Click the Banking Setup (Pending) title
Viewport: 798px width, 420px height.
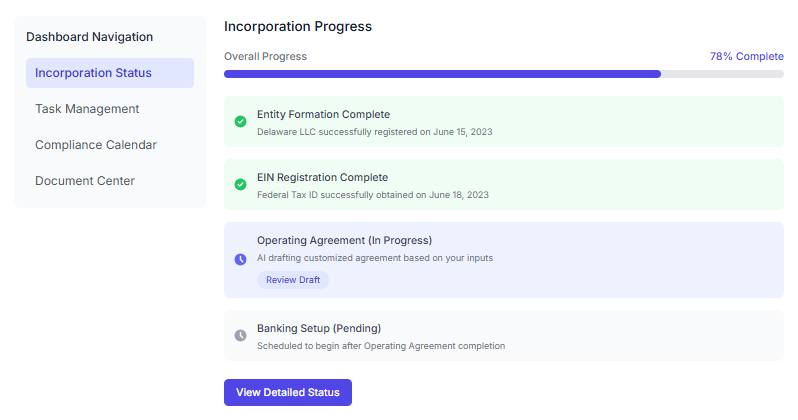point(319,328)
